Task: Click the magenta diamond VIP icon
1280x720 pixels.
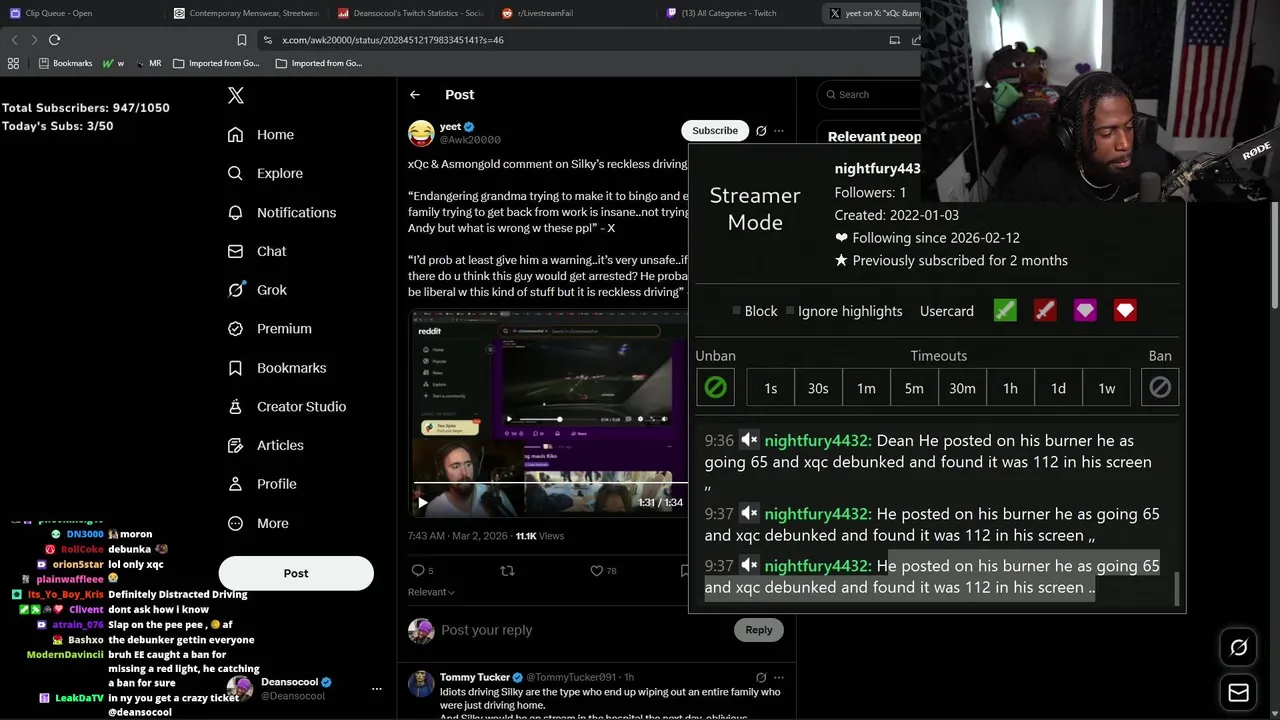Action: tap(1085, 311)
